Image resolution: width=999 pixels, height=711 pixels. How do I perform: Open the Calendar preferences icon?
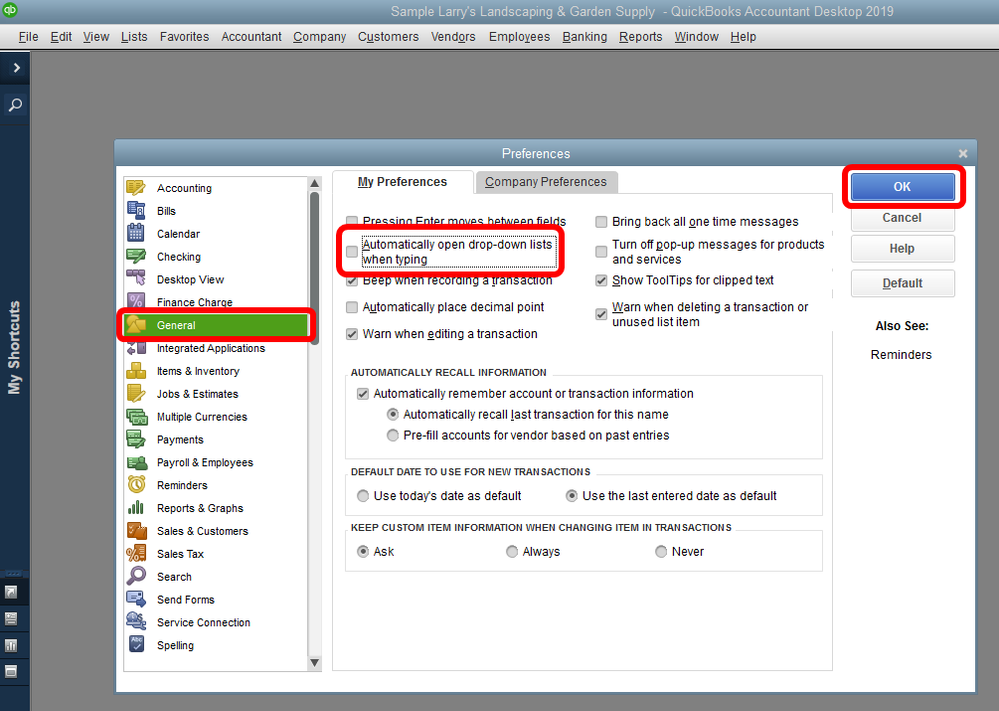136,233
